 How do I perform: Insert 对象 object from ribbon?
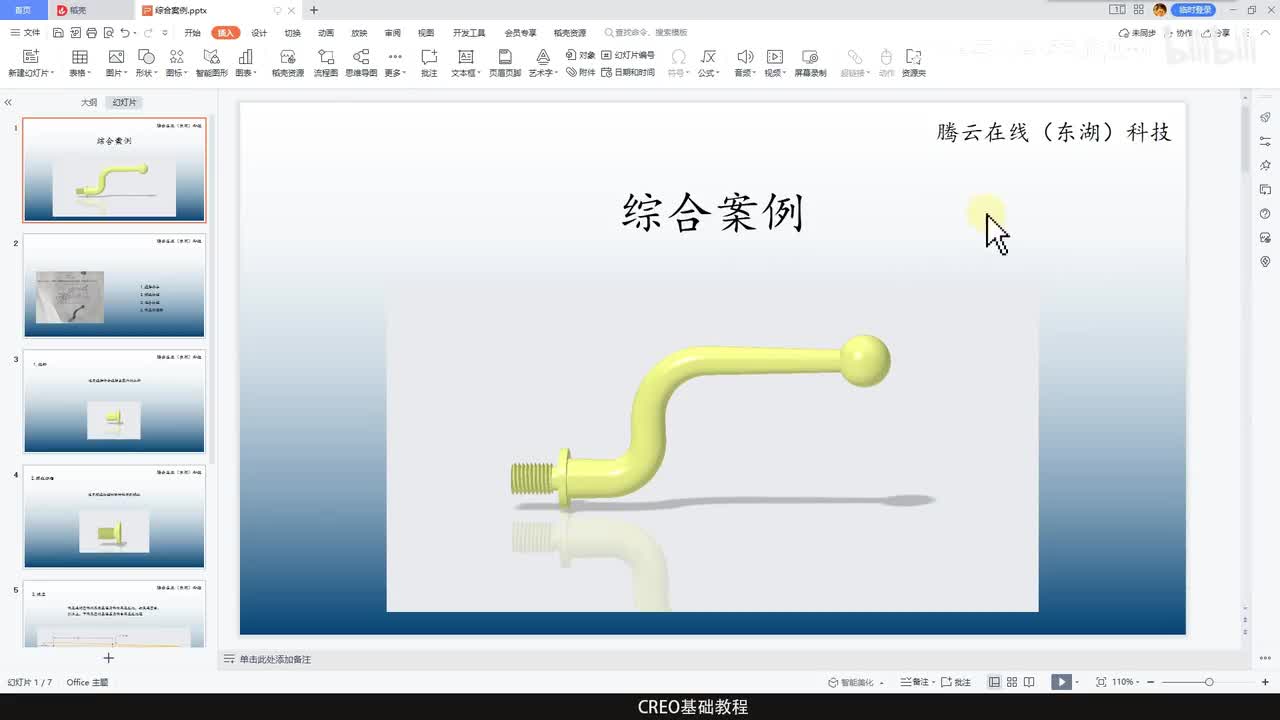(581, 55)
